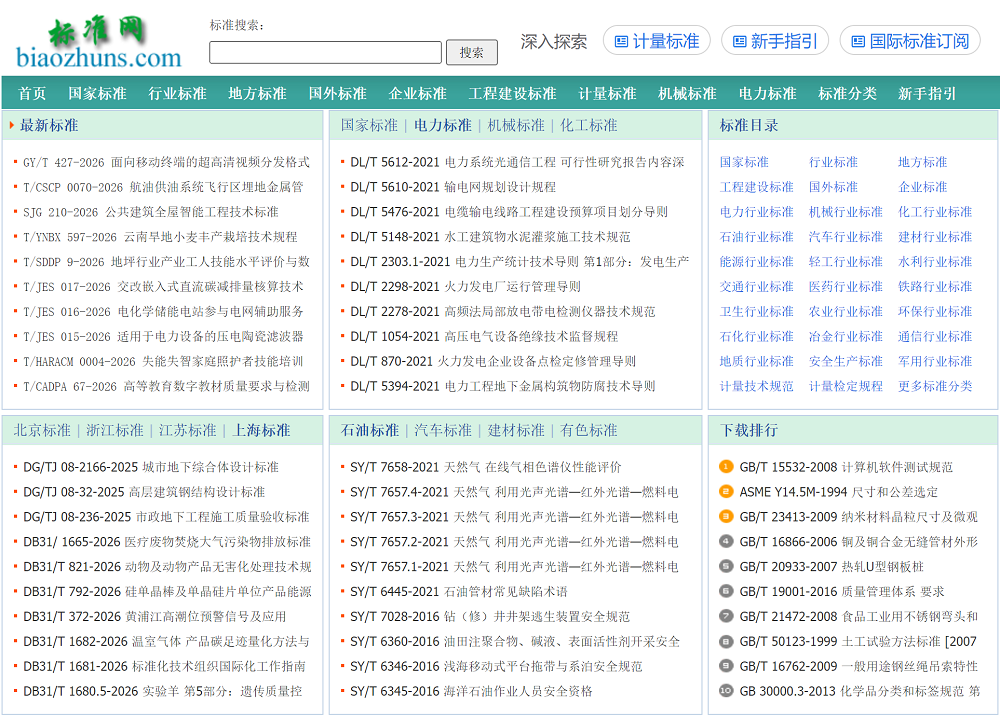Click rank 2 badge beside ASME Y14.5M-1994
The height and width of the screenshot is (718, 1000).
(x=727, y=492)
